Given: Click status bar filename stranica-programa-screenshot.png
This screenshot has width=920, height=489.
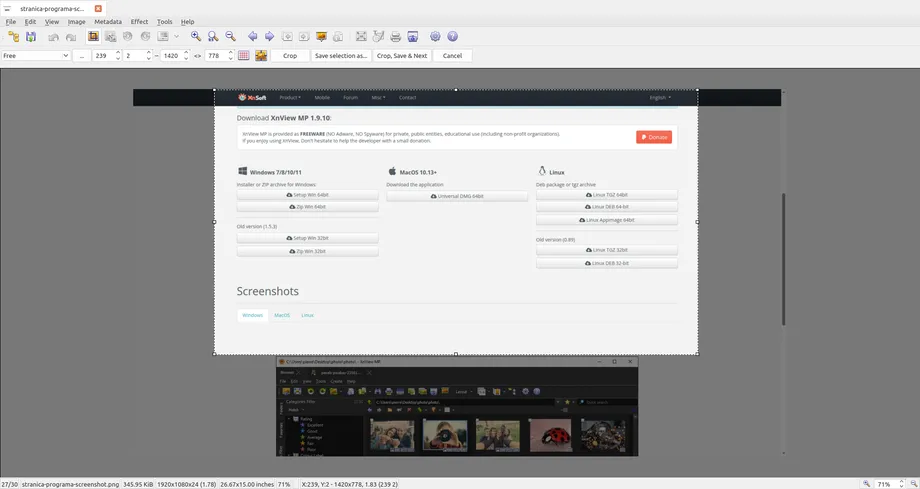Looking at the screenshot, I should click(70, 484).
